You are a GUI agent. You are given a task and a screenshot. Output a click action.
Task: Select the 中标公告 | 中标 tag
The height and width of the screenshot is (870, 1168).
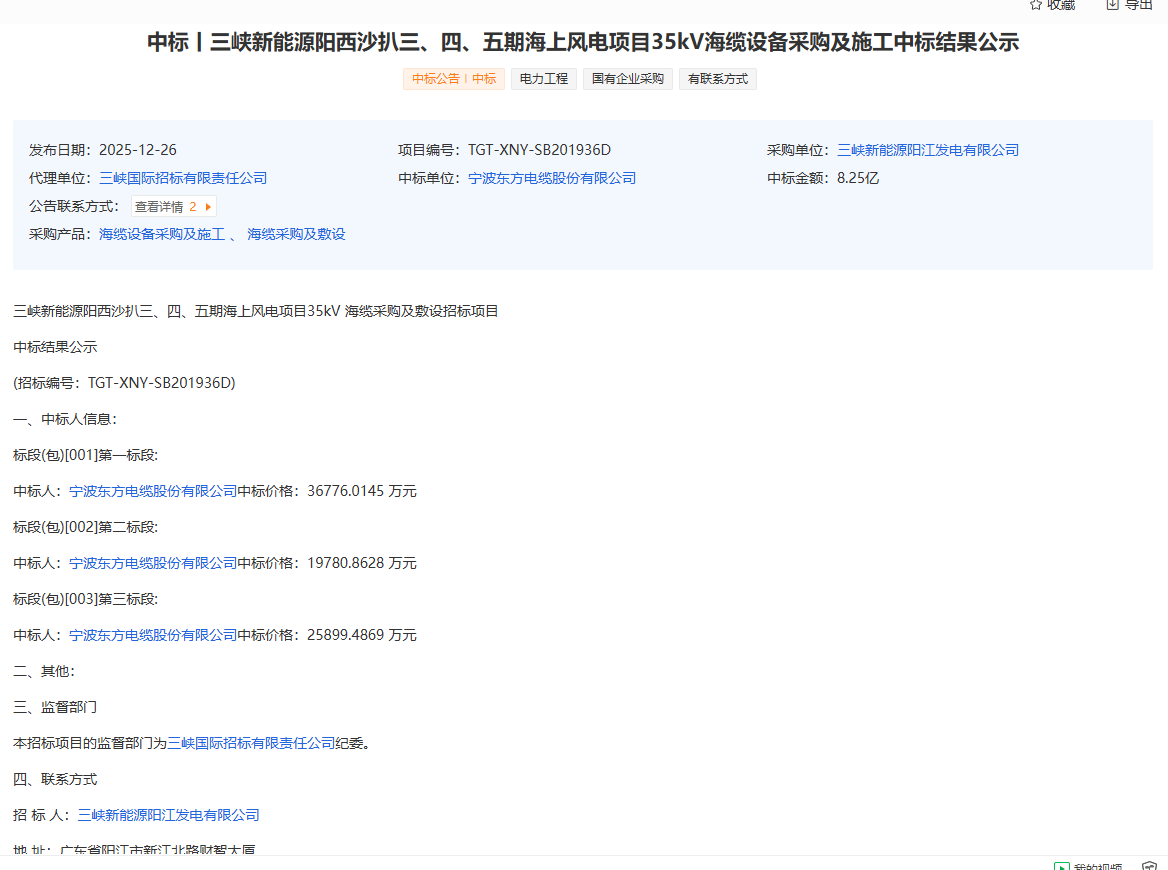click(x=454, y=79)
